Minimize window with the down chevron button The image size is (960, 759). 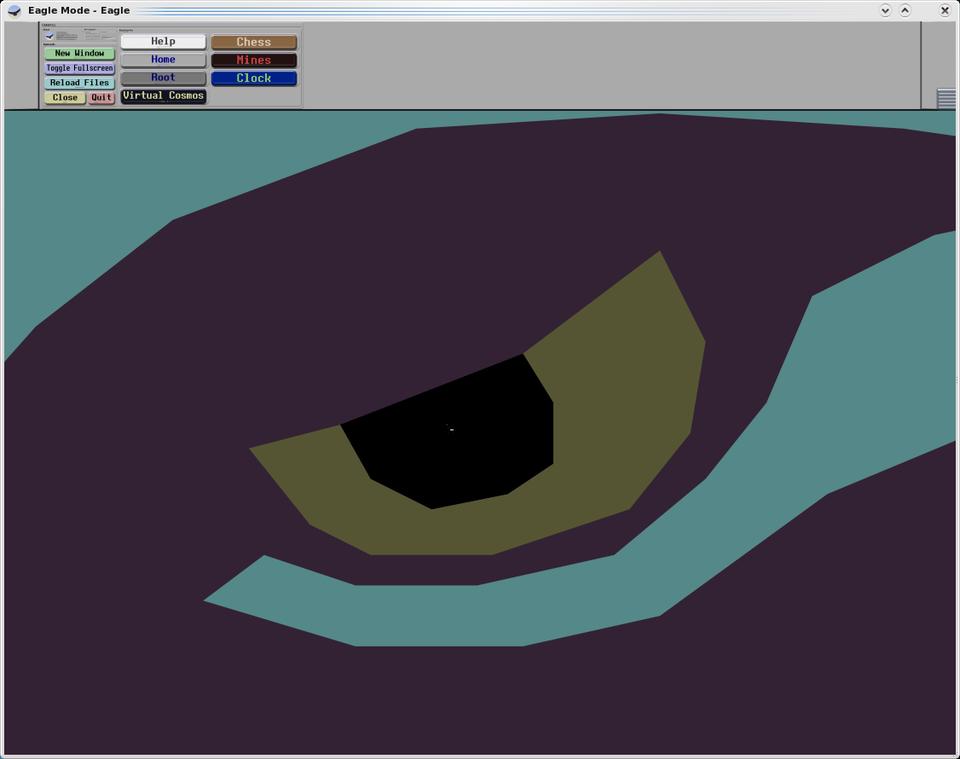(885, 10)
